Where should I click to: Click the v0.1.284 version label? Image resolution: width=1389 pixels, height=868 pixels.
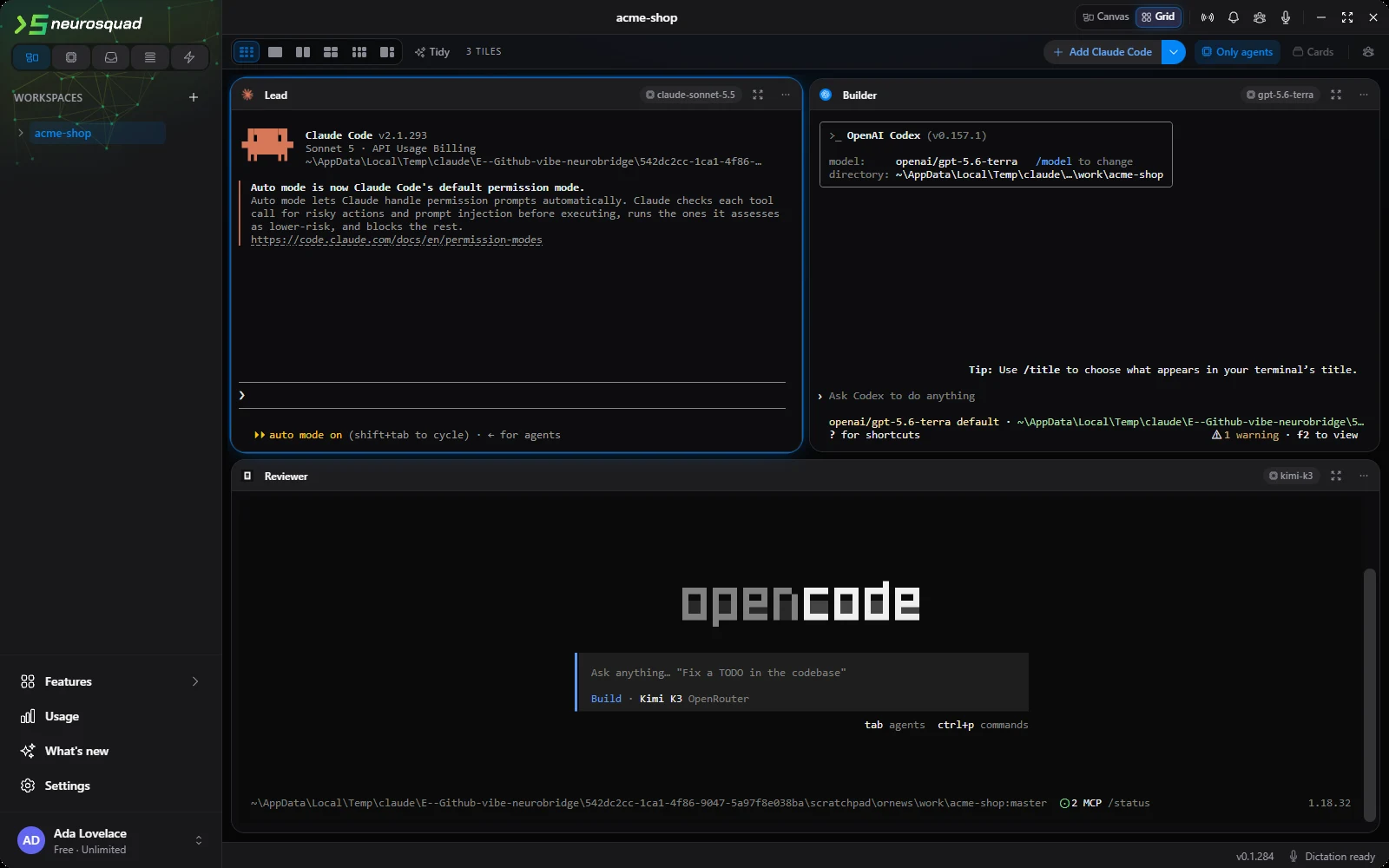coord(1255,856)
